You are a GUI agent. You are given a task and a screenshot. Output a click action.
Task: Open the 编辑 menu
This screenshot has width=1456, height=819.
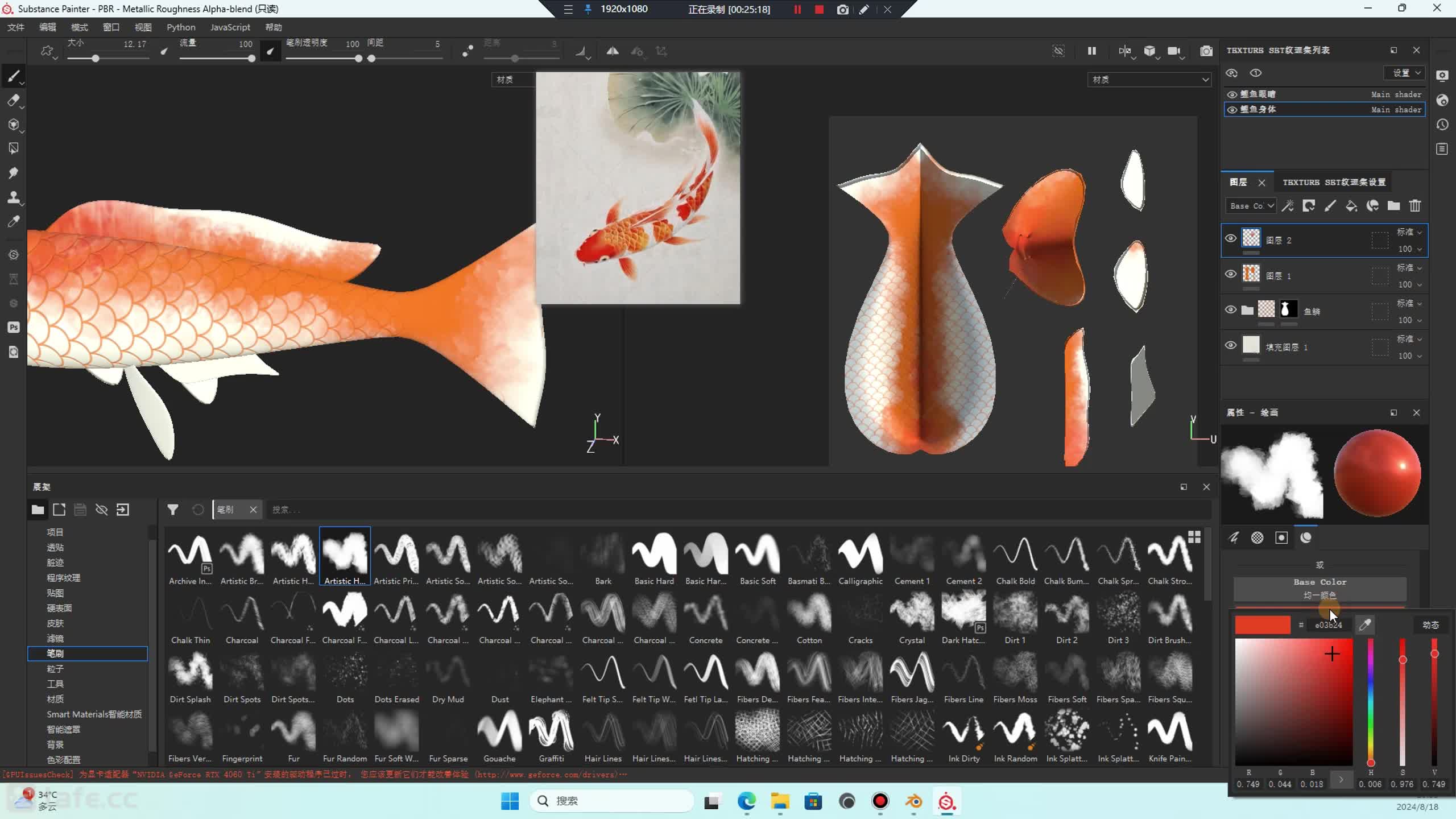[48, 27]
